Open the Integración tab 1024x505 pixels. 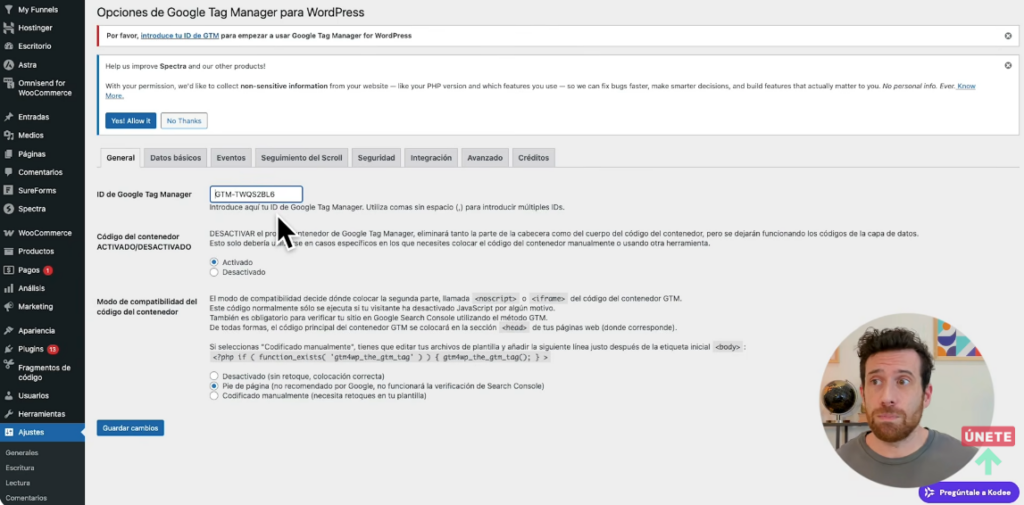tap(431, 158)
